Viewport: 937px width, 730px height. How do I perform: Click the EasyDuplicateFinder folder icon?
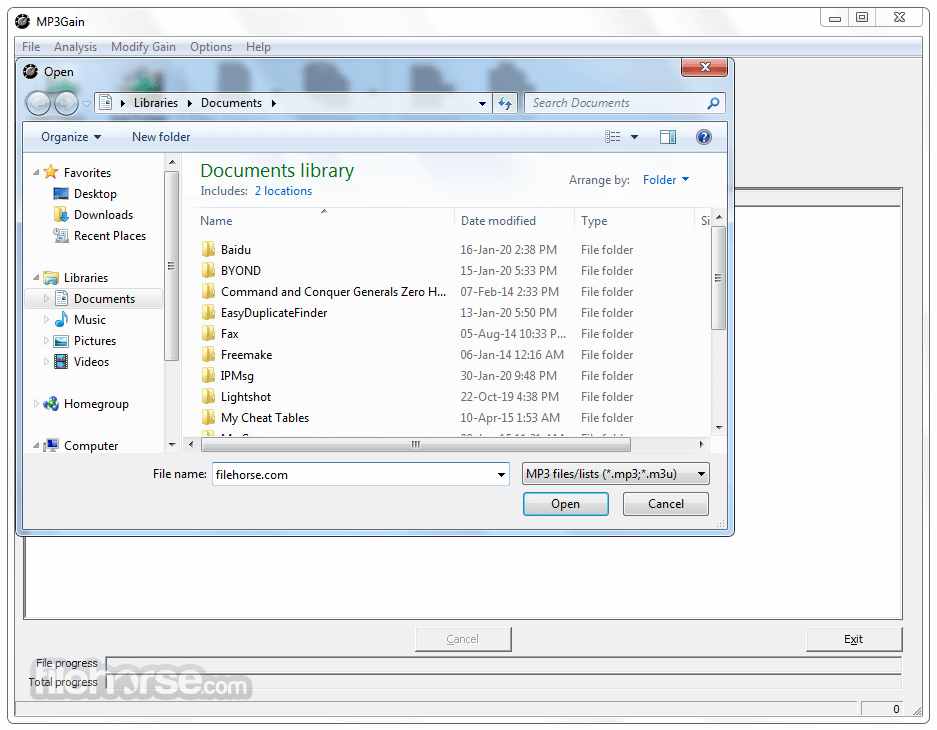[x=208, y=312]
